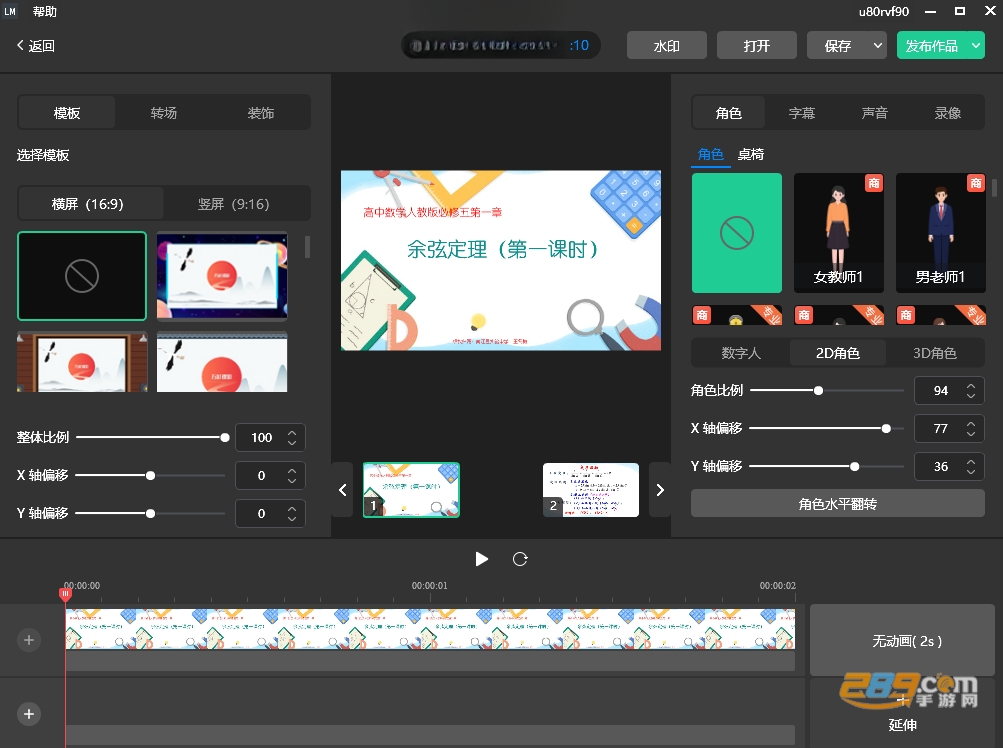Increase left panel X 轴偏移 value
Viewport: 1003px width, 748px height.
pos(292,471)
